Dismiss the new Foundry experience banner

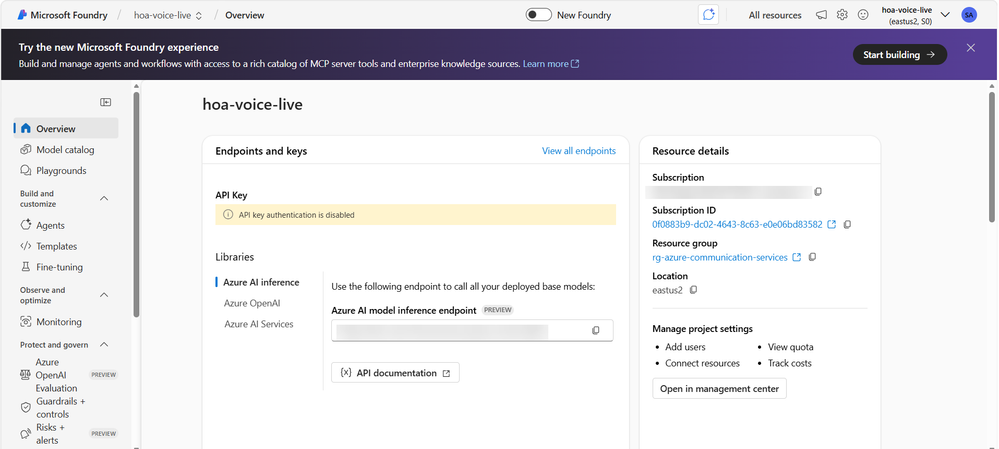(970, 48)
